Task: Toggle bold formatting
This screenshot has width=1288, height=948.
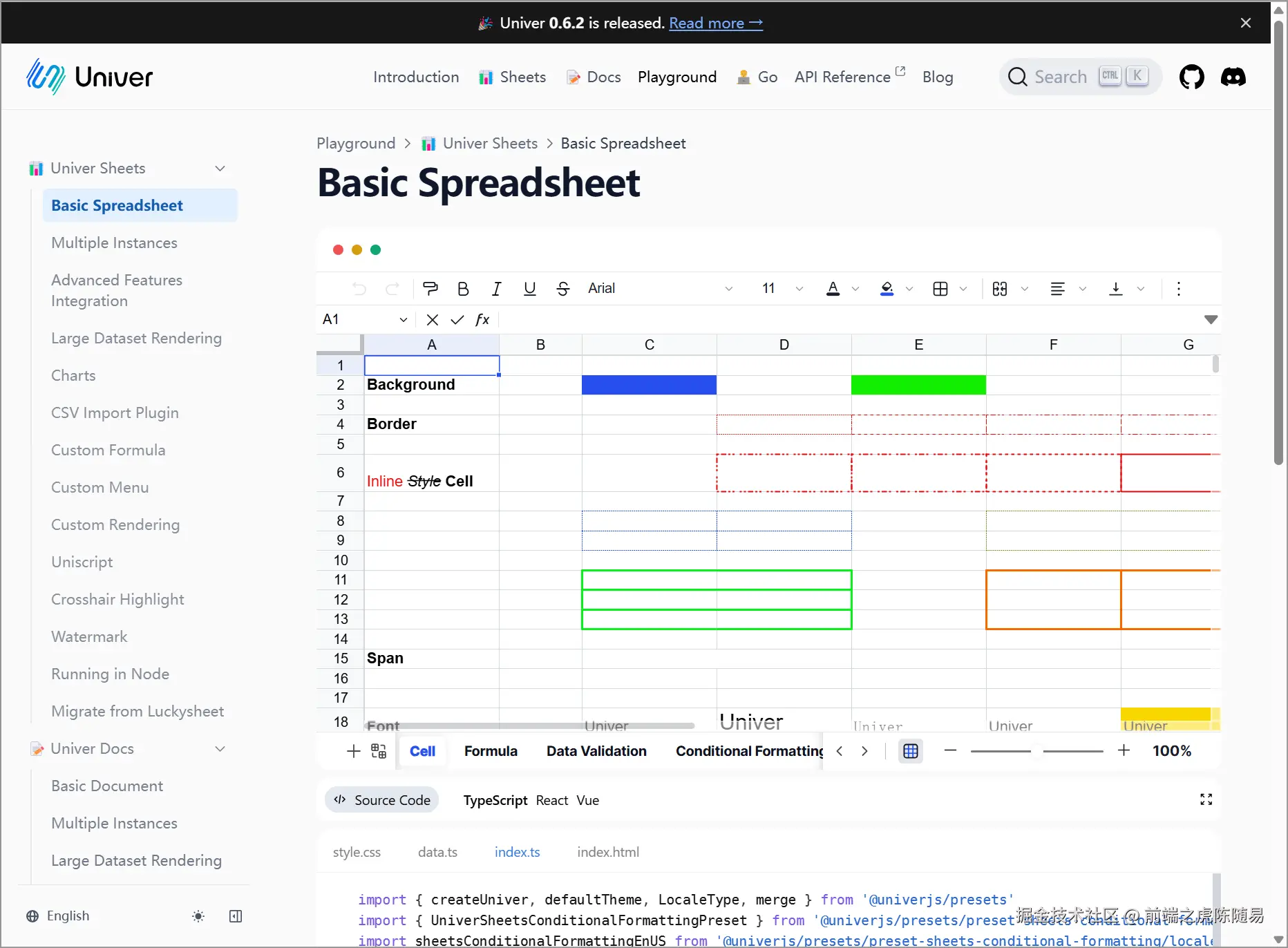Action: coord(464,289)
